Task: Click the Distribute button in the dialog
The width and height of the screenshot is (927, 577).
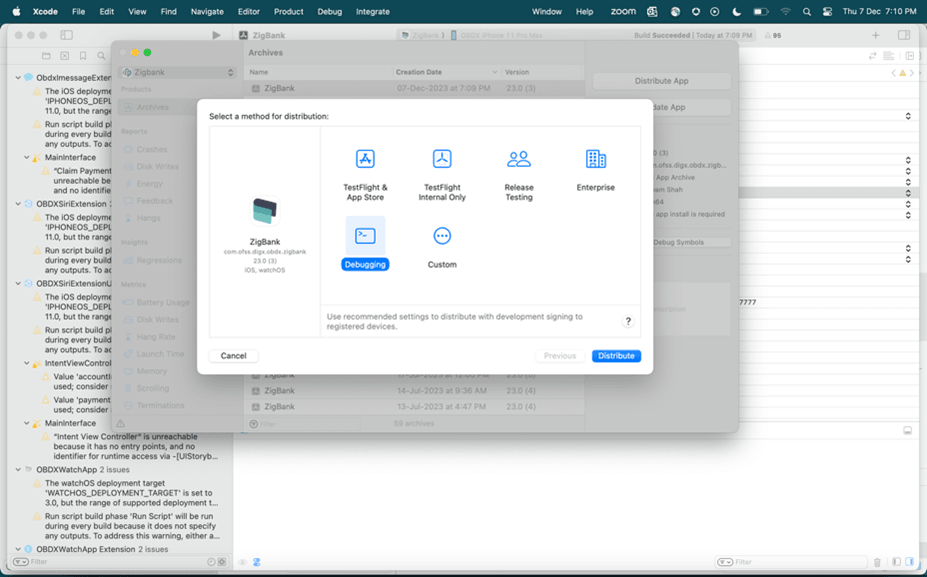Action: pyautogui.click(x=616, y=356)
